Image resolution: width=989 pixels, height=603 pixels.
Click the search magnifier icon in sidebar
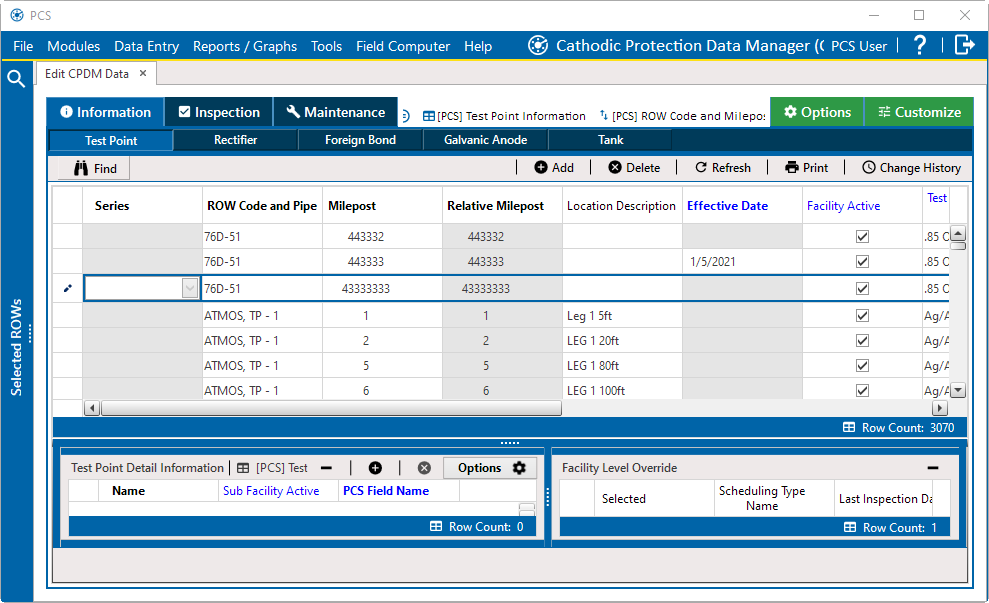point(16,78)
